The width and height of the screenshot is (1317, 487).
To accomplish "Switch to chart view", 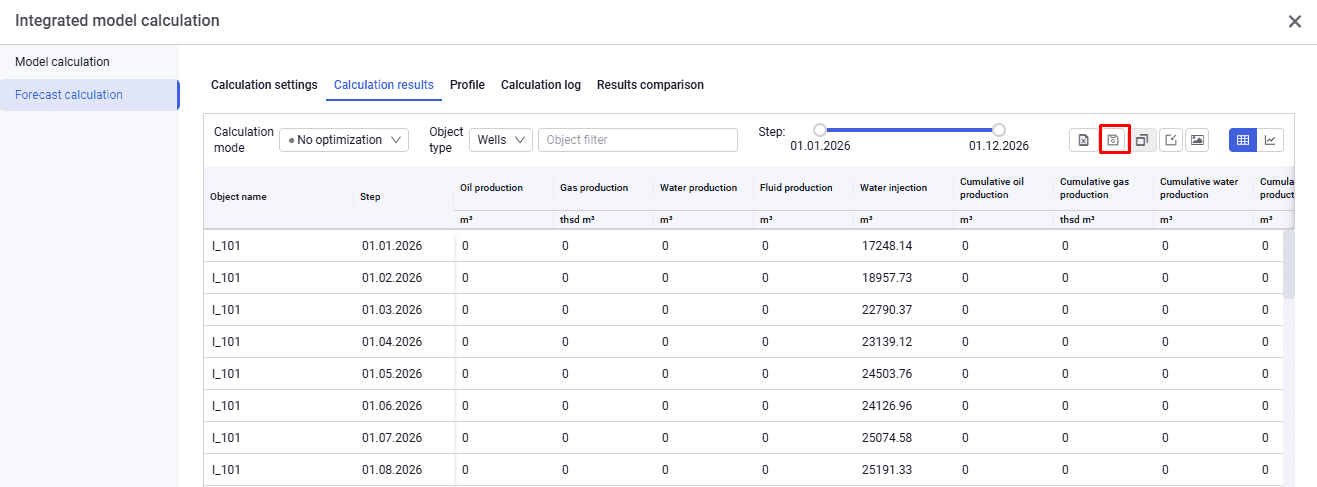I will coord(1270,140).
